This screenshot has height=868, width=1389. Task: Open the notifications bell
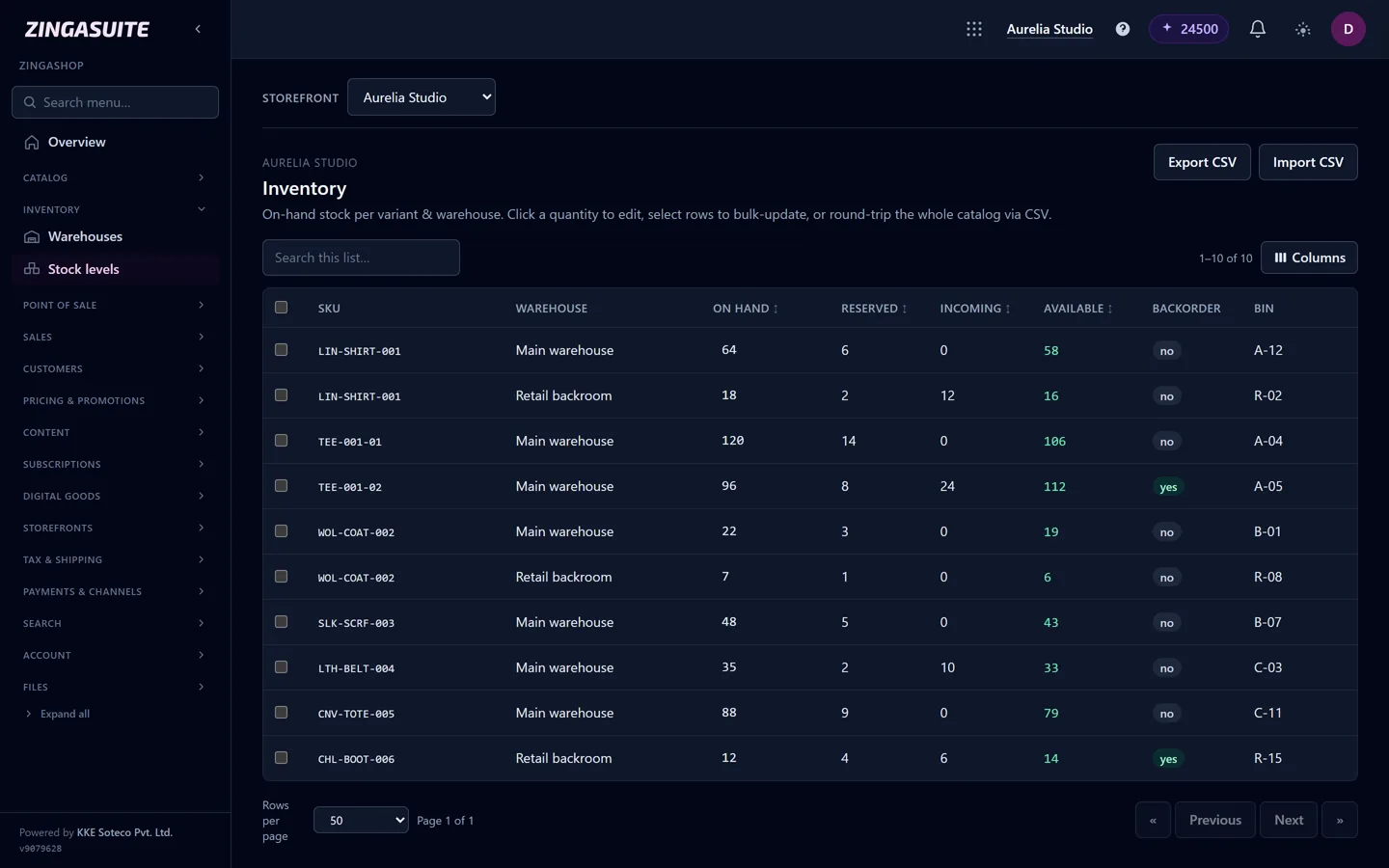click(1258, 29)
